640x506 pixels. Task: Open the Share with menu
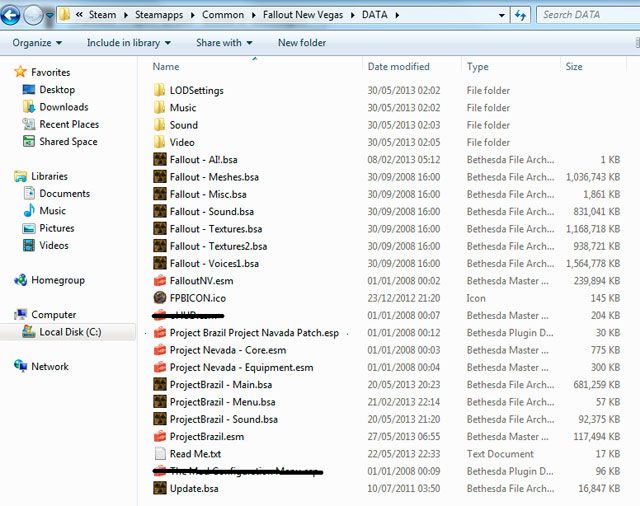coord(224,43)
